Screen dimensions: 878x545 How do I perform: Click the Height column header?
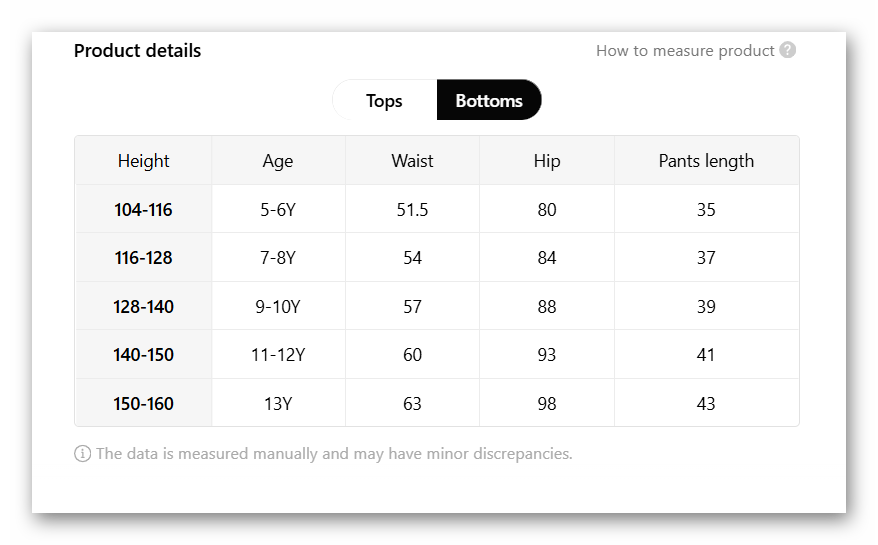[x=143, y=161]
